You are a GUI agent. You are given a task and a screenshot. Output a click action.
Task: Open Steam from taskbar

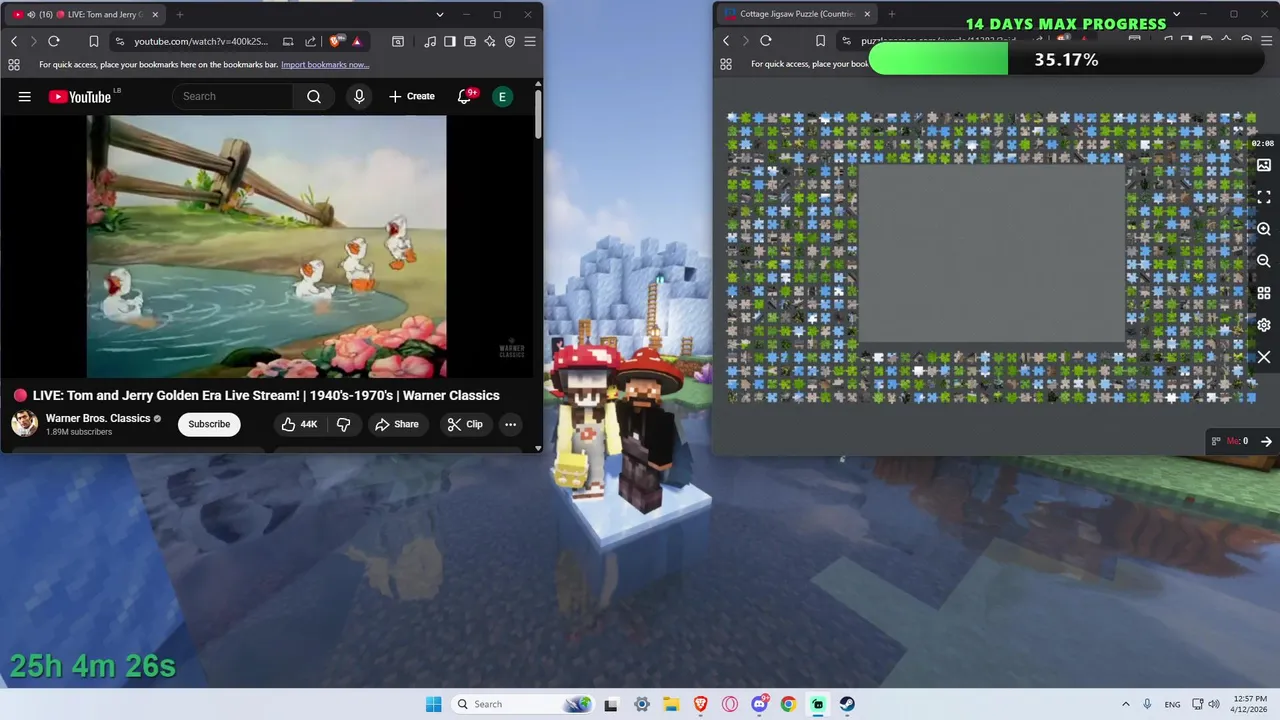847,704
